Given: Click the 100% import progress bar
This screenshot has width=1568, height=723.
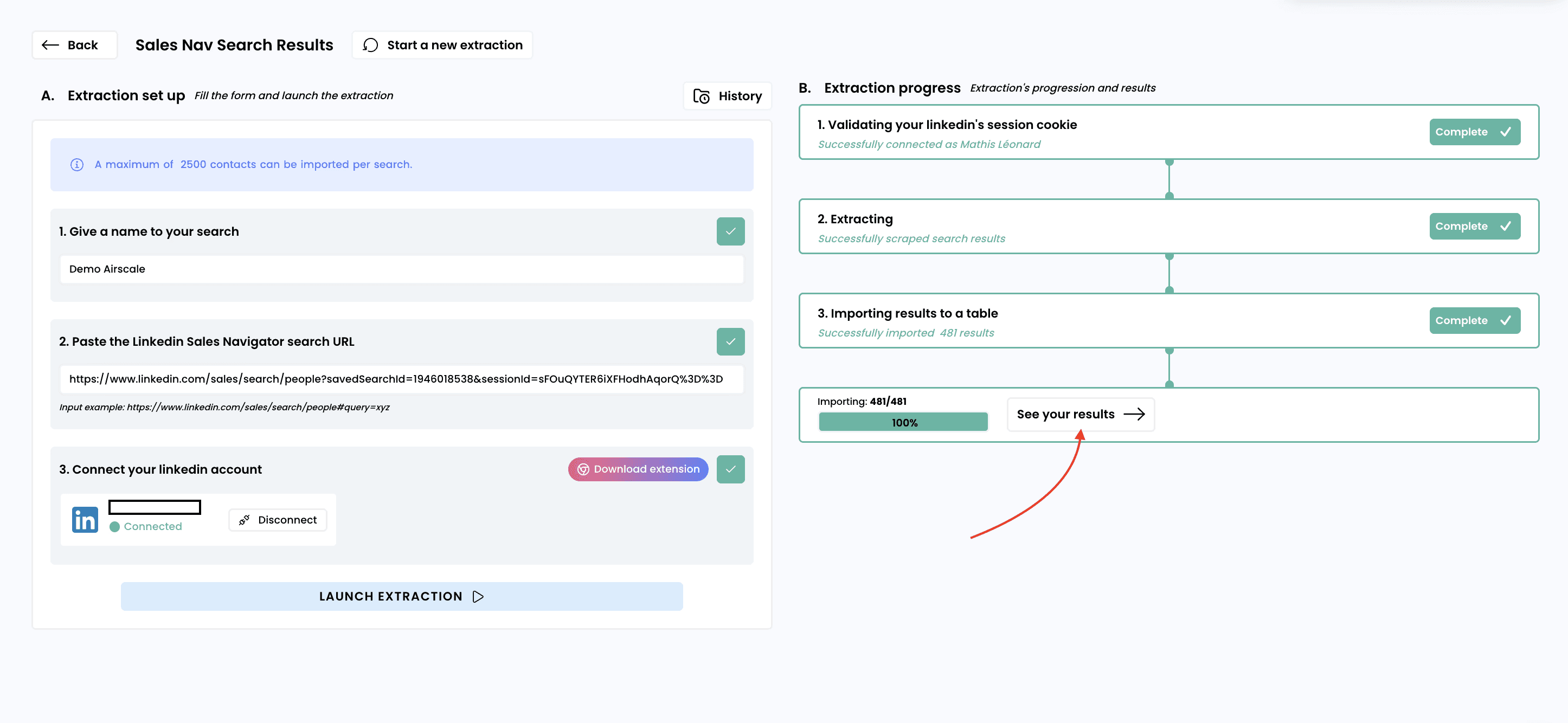Looking at the screenshot, I should [x=903, y=422].
